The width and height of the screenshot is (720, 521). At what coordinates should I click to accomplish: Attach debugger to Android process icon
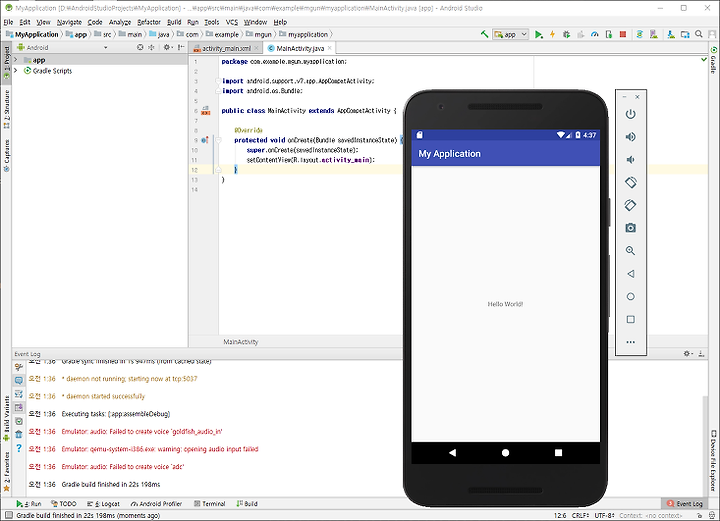609,34
